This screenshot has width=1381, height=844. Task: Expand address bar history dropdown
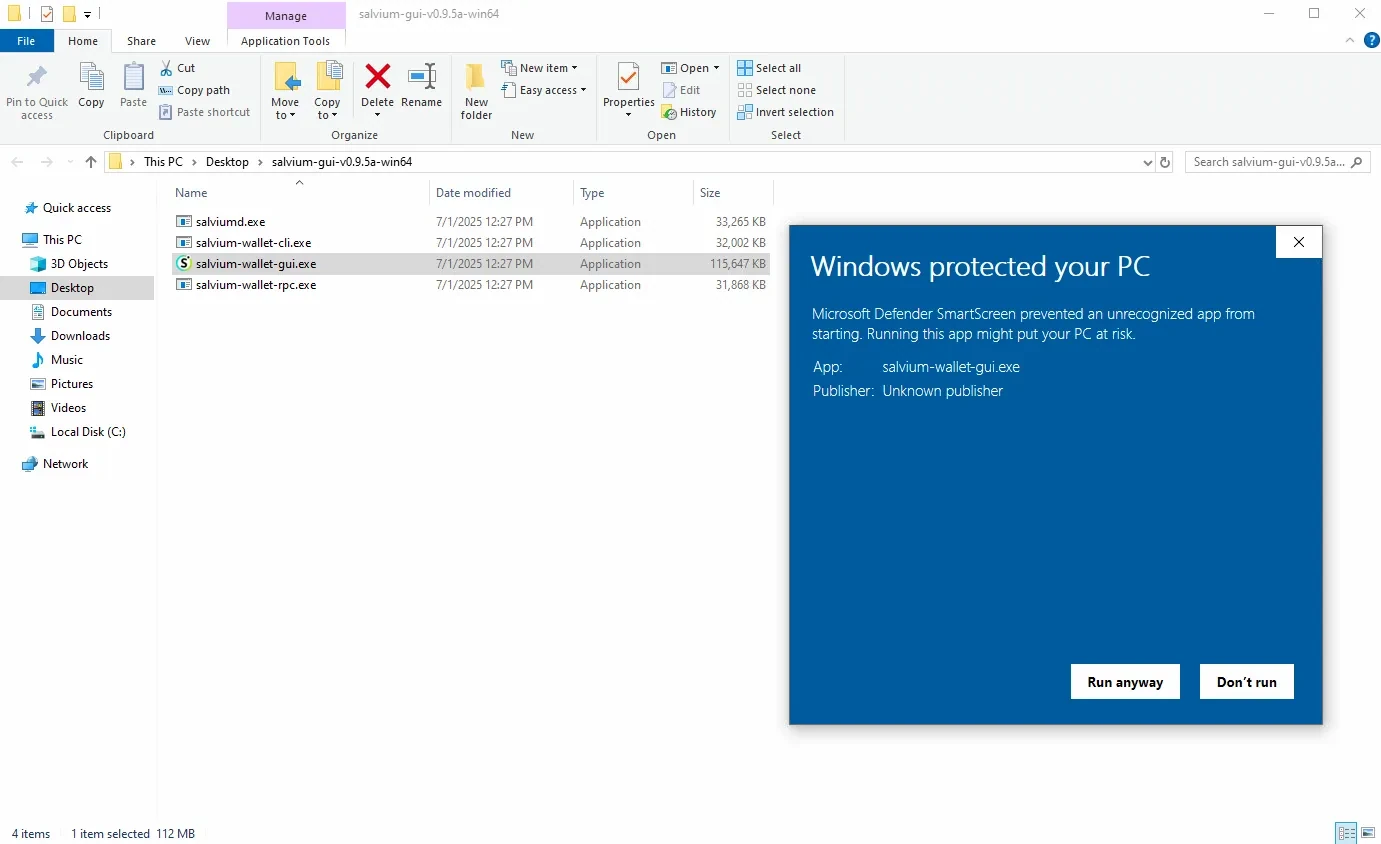(x=1147, y=162)
